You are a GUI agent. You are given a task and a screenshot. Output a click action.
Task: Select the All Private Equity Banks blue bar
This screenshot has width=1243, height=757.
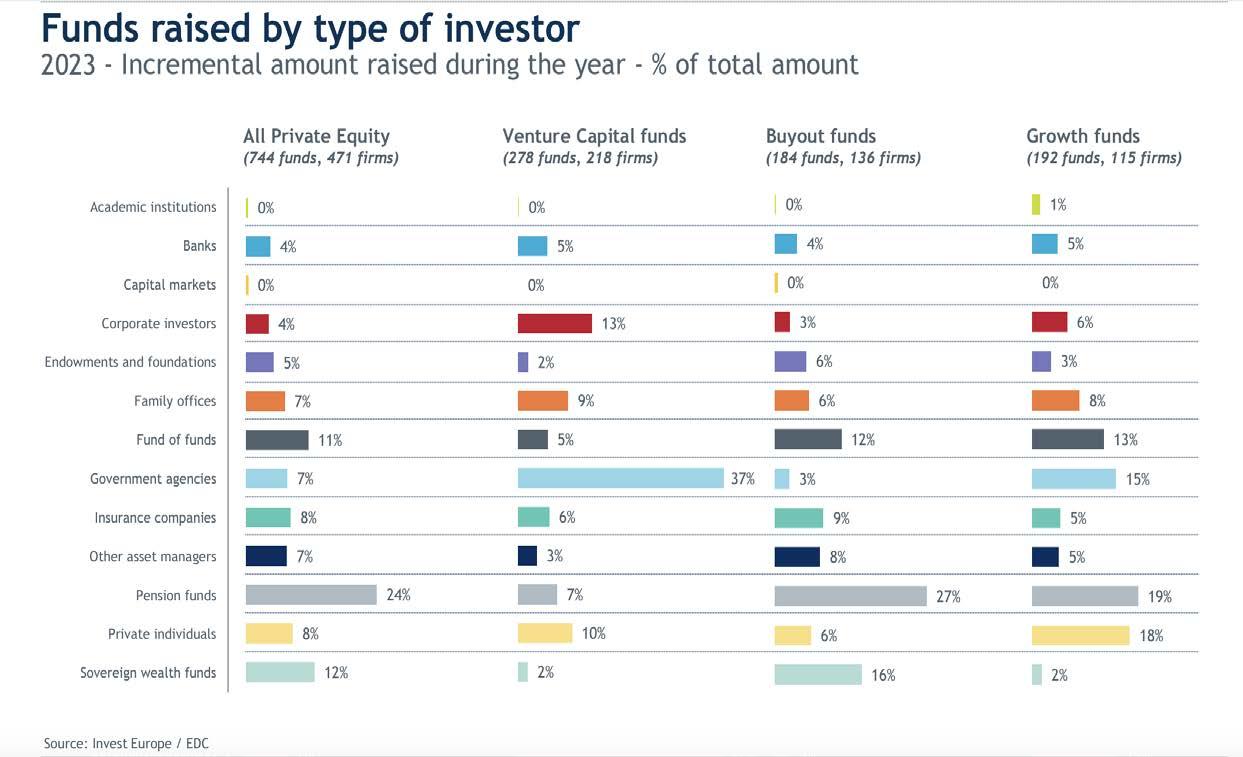[258, 246]
